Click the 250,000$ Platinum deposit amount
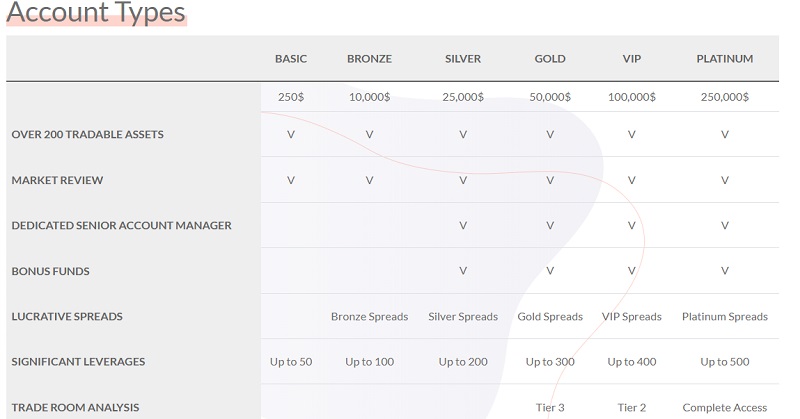Screen dimensions: 800x419 click(x=724, y=97)
